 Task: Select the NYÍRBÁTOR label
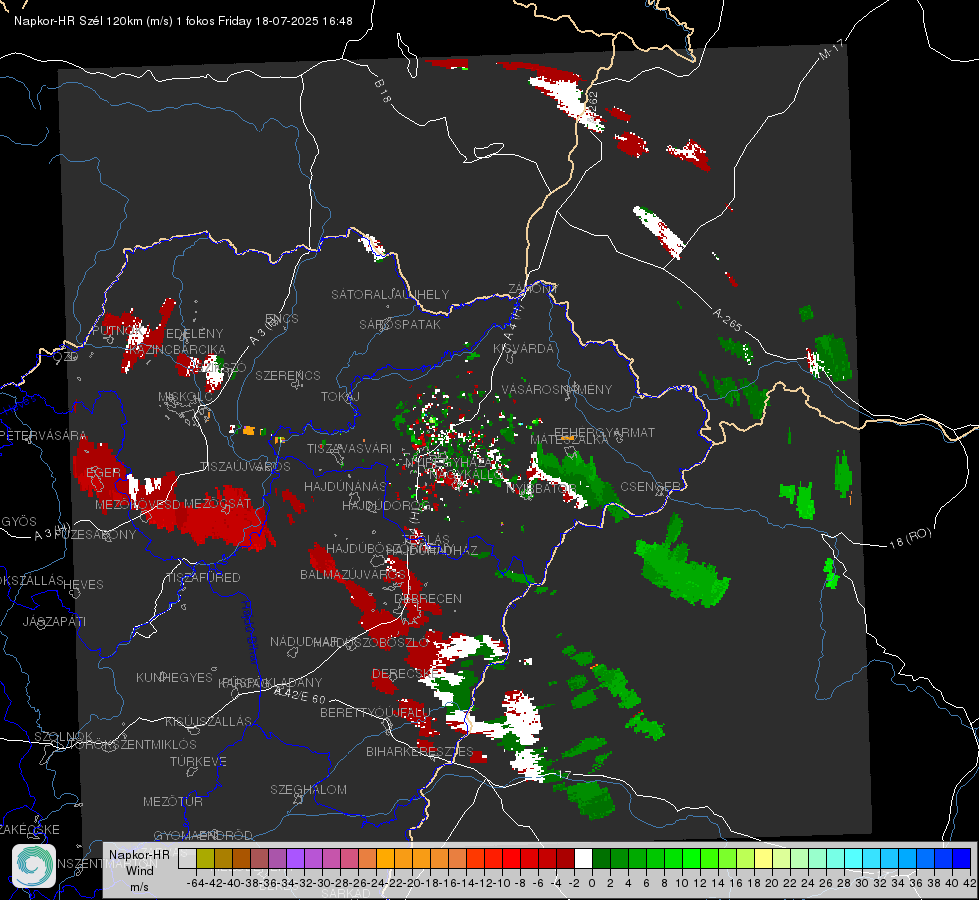click(x=541, y=488)
